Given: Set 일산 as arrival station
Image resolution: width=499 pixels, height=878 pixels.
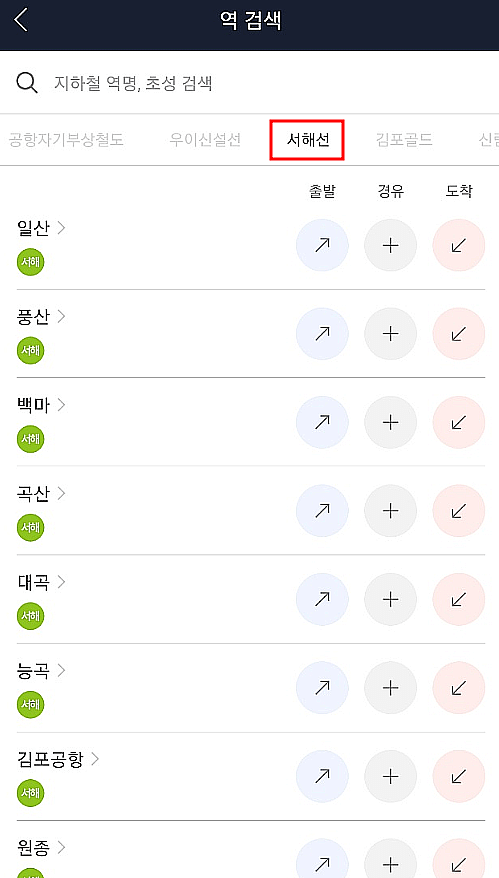Looking at the screenshot, I should point(459,245).
